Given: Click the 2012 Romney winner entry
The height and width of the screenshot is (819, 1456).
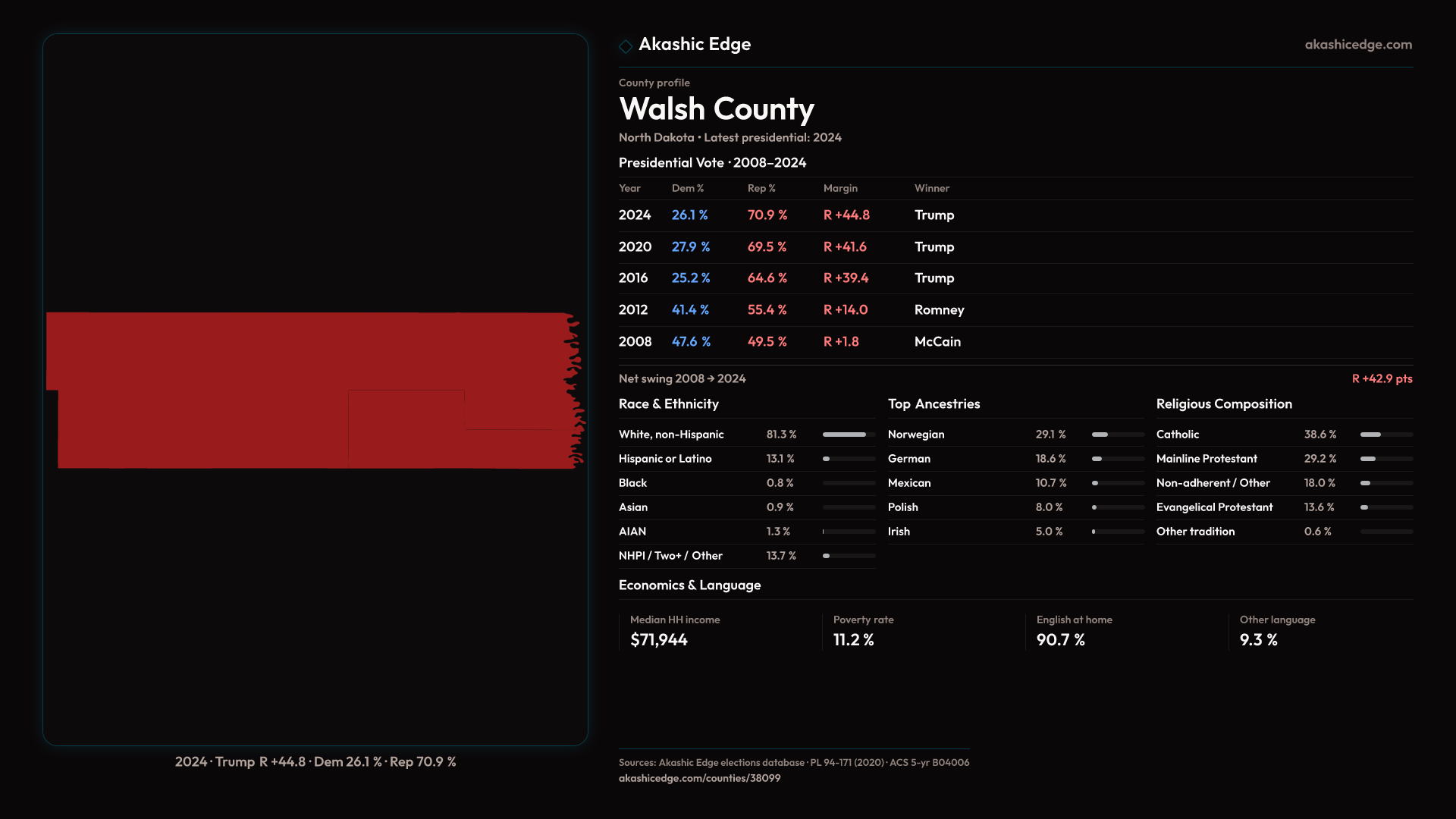Looking at the screenshot, I should (939, 310).
